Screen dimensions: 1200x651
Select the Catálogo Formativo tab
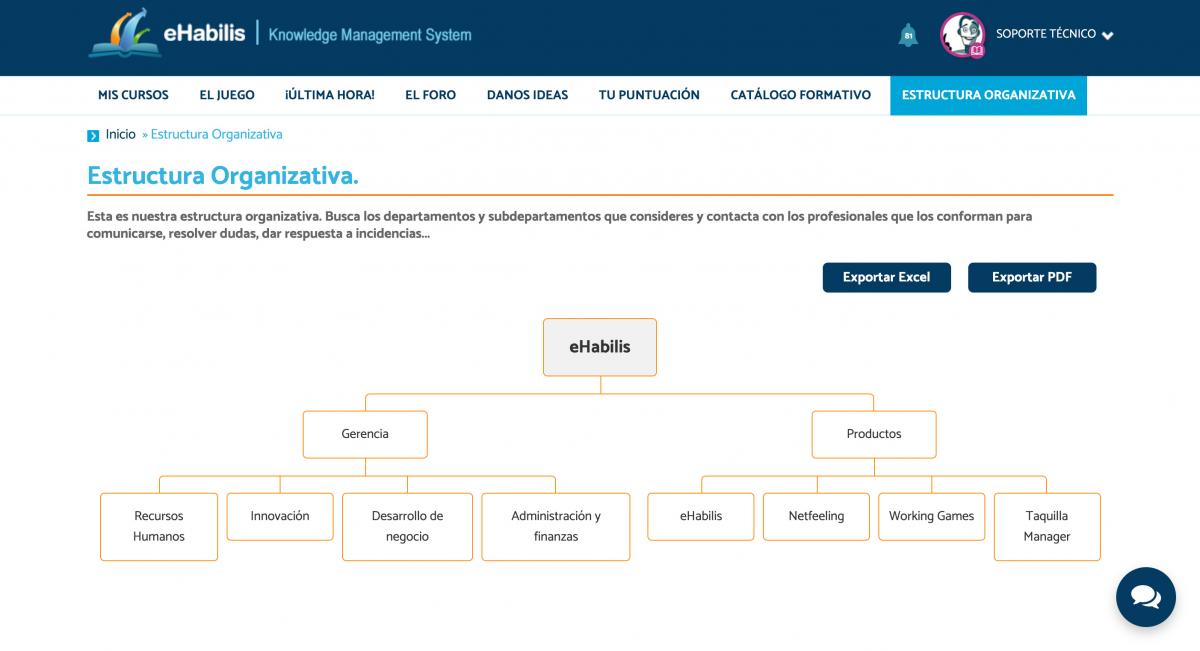pyautogui.click(x=800, y=95)
